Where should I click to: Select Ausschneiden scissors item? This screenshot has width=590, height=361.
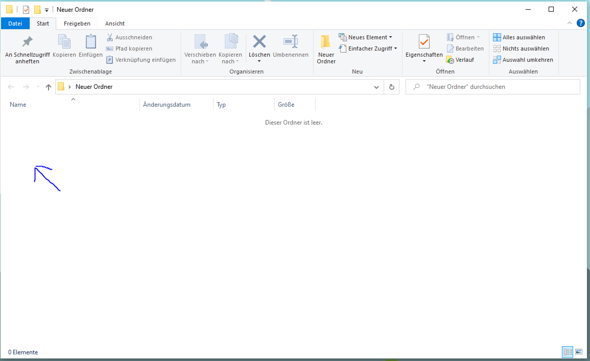pyautogui.click(x=129, y=37)
